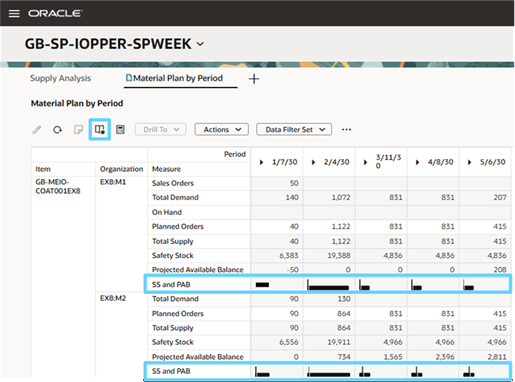
Task: Refresh the table with the refresh icon
Action: [x=57, y=129]
